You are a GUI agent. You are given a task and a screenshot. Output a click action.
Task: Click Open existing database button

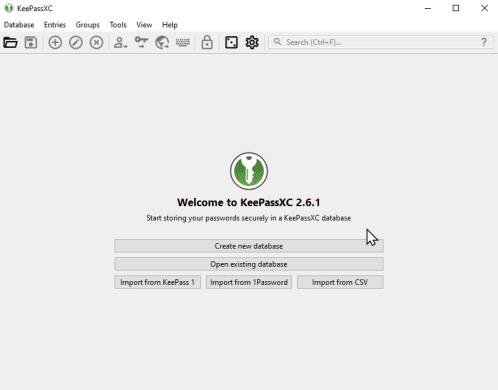coord(249,264)
